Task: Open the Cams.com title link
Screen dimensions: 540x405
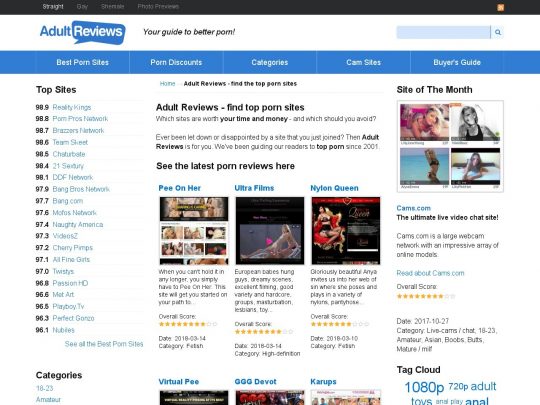Action: (x=414, y=208)
